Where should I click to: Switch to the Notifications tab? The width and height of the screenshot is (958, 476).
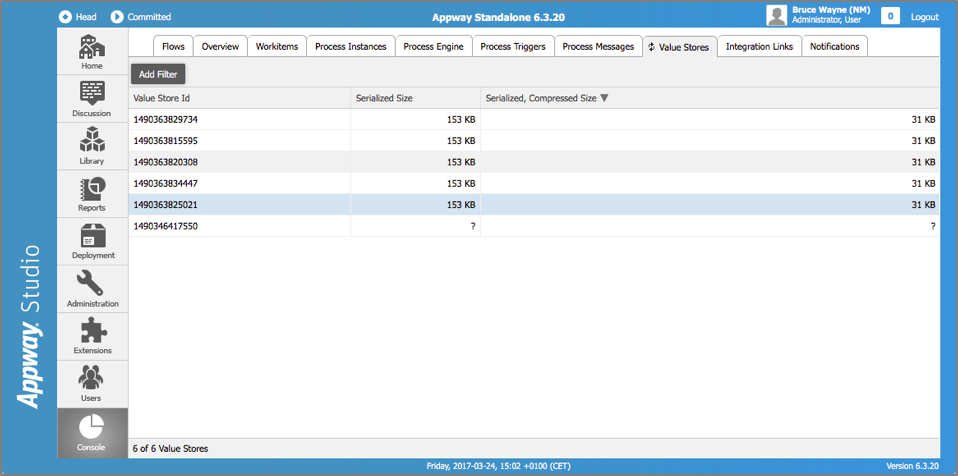pos(835,46)
